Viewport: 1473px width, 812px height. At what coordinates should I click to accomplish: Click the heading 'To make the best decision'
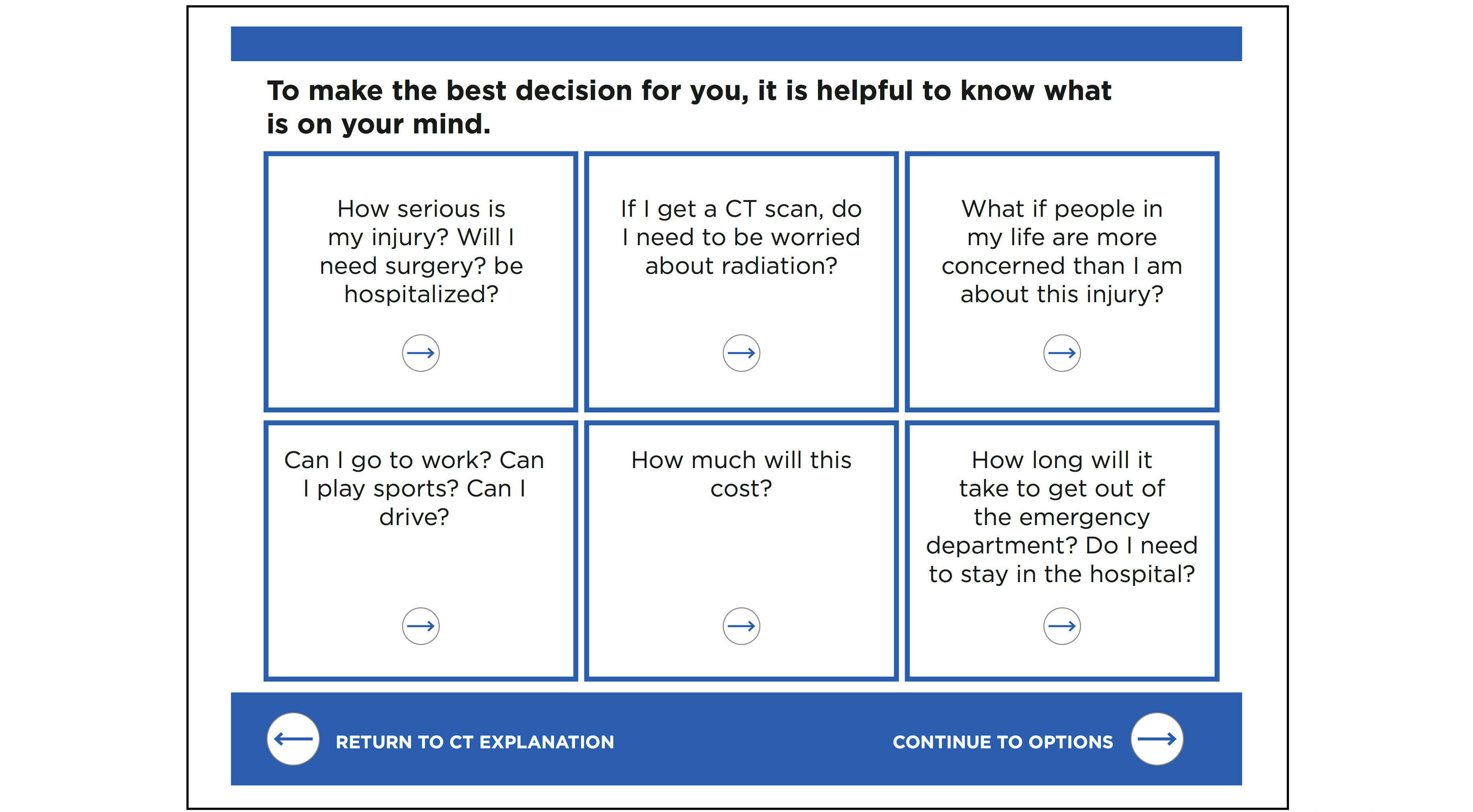(x=689, y=107)
